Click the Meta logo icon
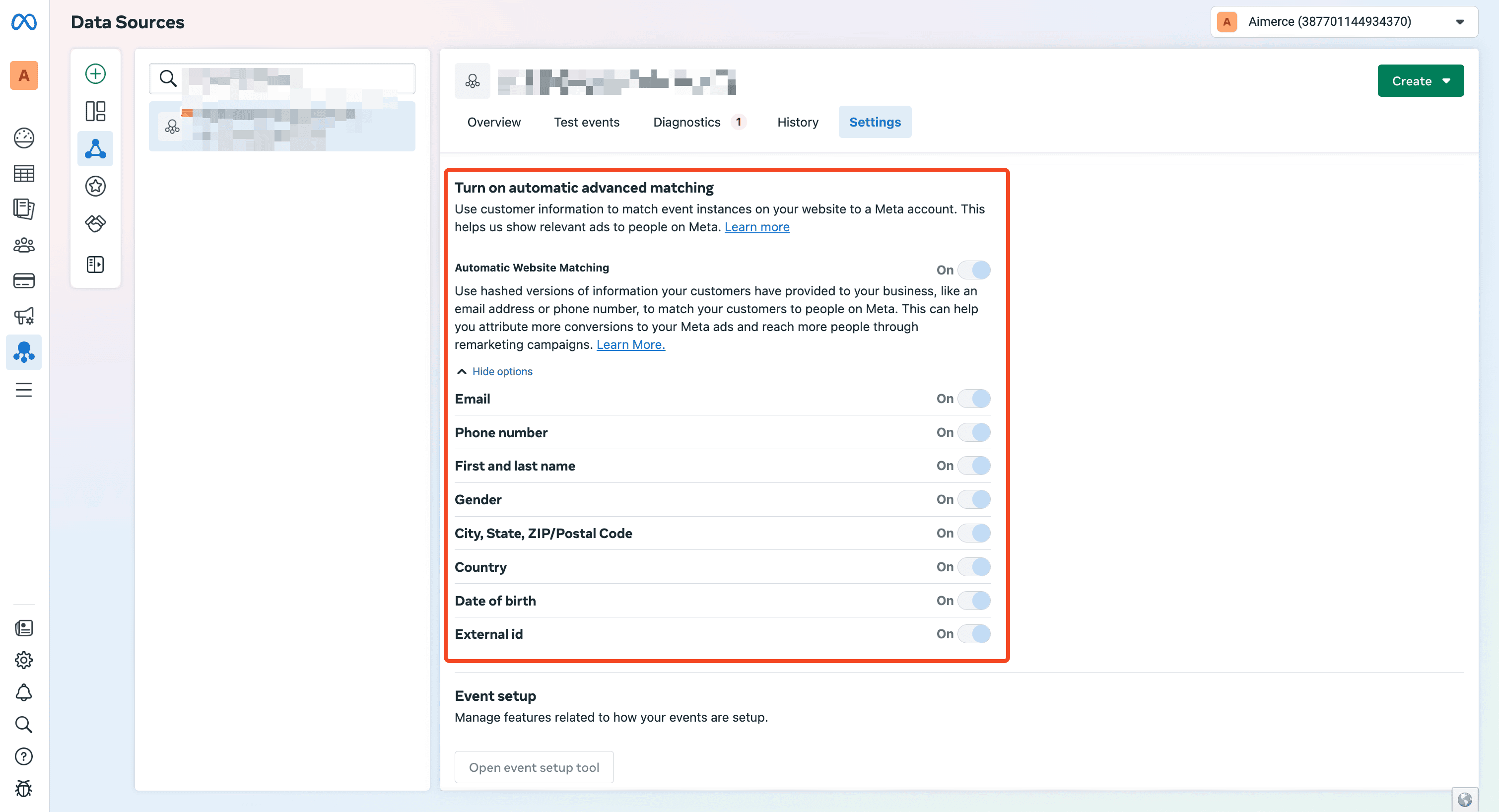Image resolution: width=1499 pixels, height=812 pixels. (24, 22)
